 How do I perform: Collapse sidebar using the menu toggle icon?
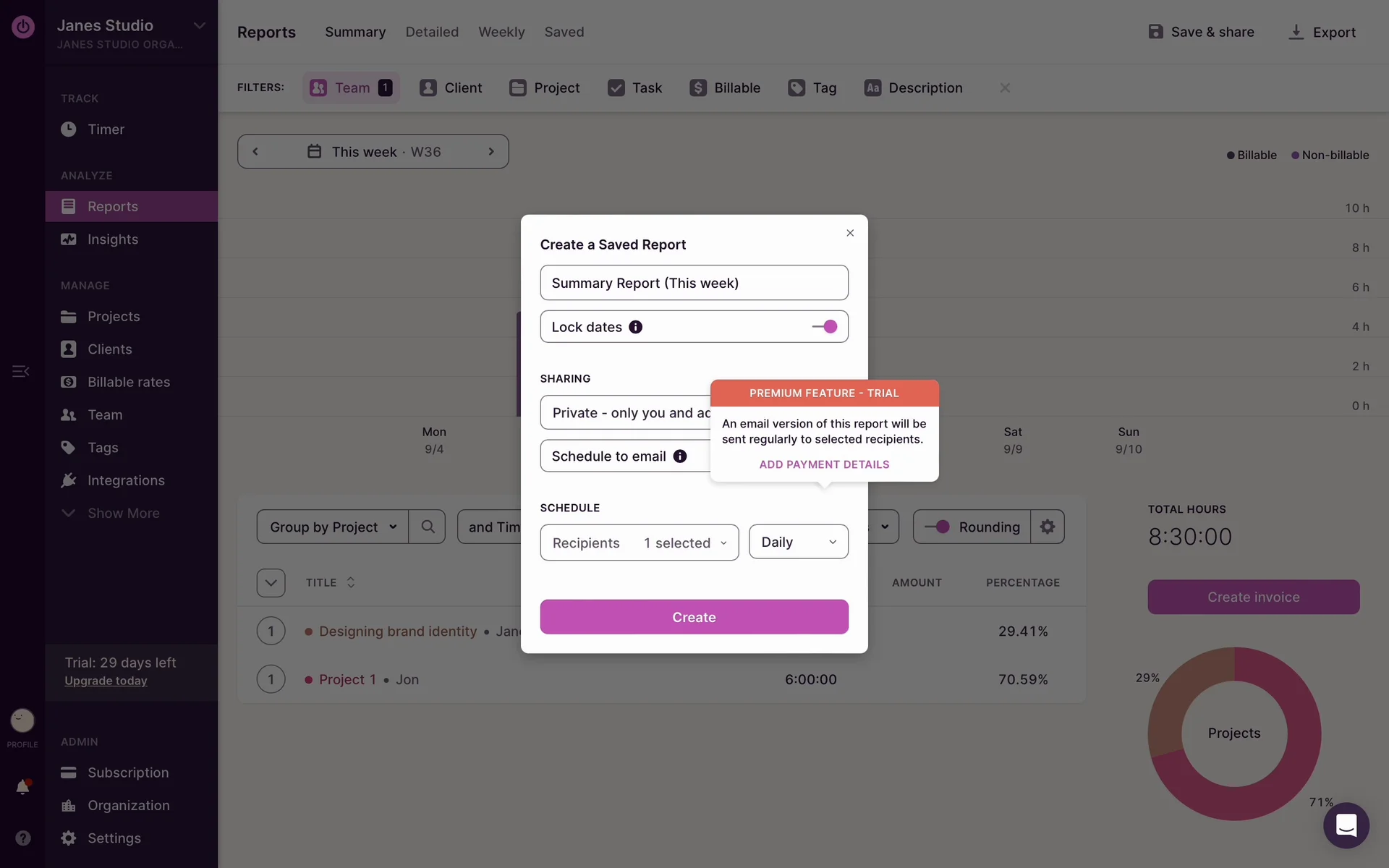tap(20, 371)
